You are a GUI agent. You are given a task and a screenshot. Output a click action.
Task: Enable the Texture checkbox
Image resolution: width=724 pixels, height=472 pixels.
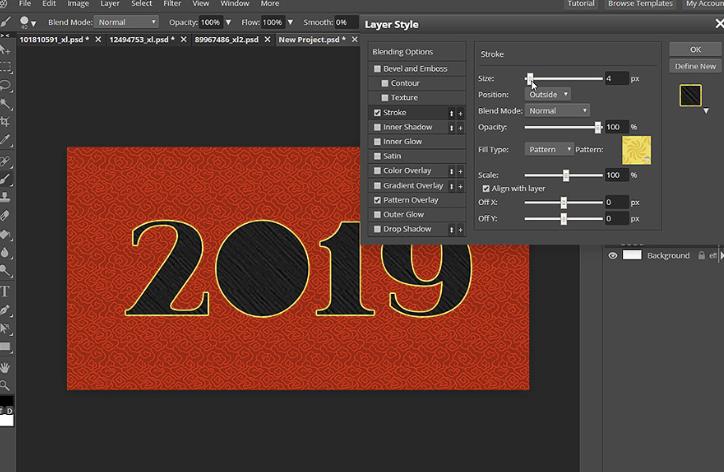point(385,98)
